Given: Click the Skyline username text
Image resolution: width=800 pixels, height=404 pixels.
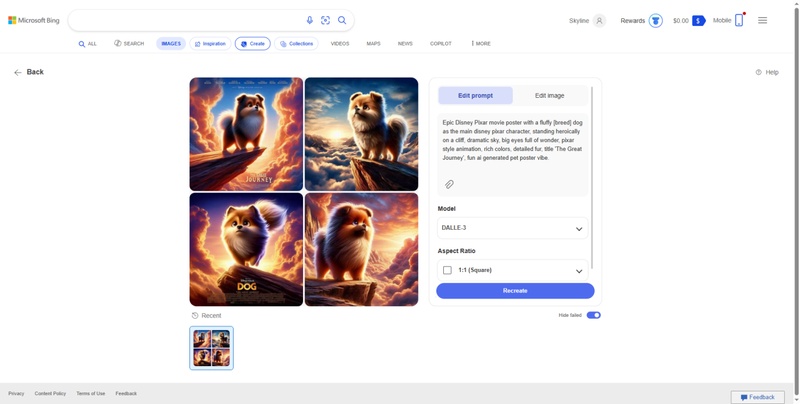Looking at the screenshot, I should (x=579, y=21).
